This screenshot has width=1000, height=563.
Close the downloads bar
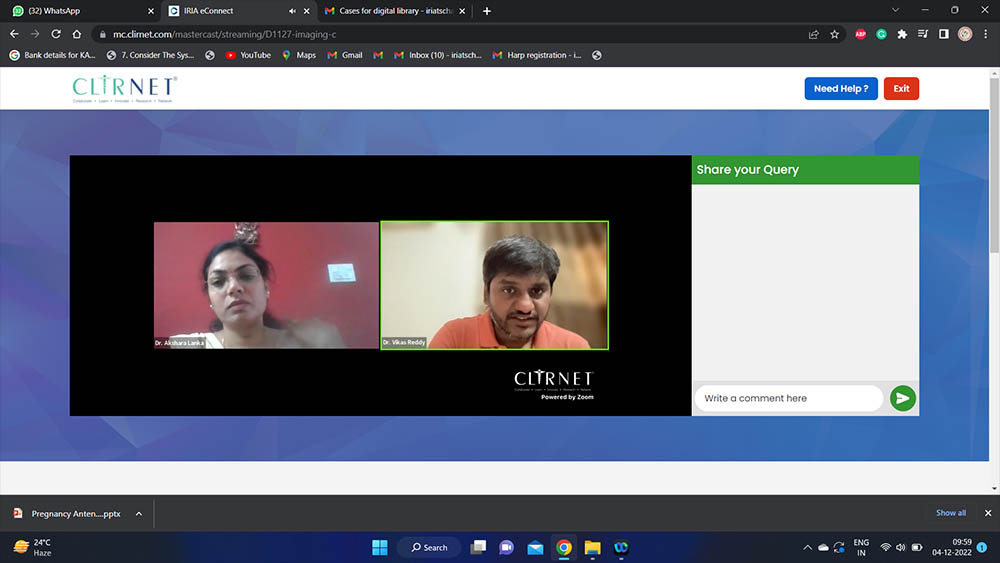988,513
